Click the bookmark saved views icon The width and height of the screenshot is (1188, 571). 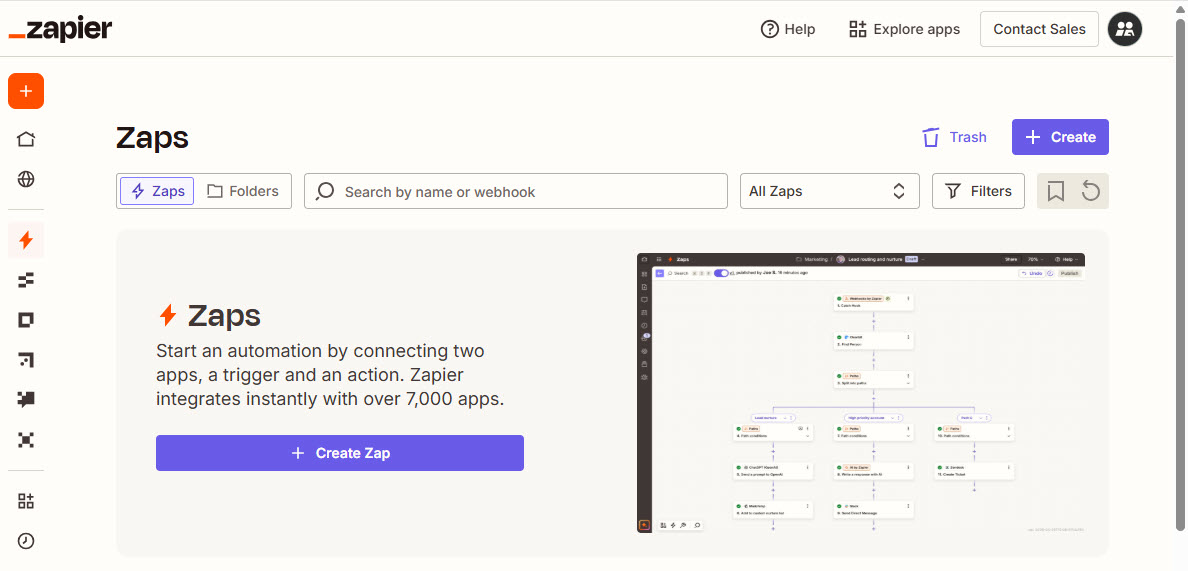tap(1055, 191)
